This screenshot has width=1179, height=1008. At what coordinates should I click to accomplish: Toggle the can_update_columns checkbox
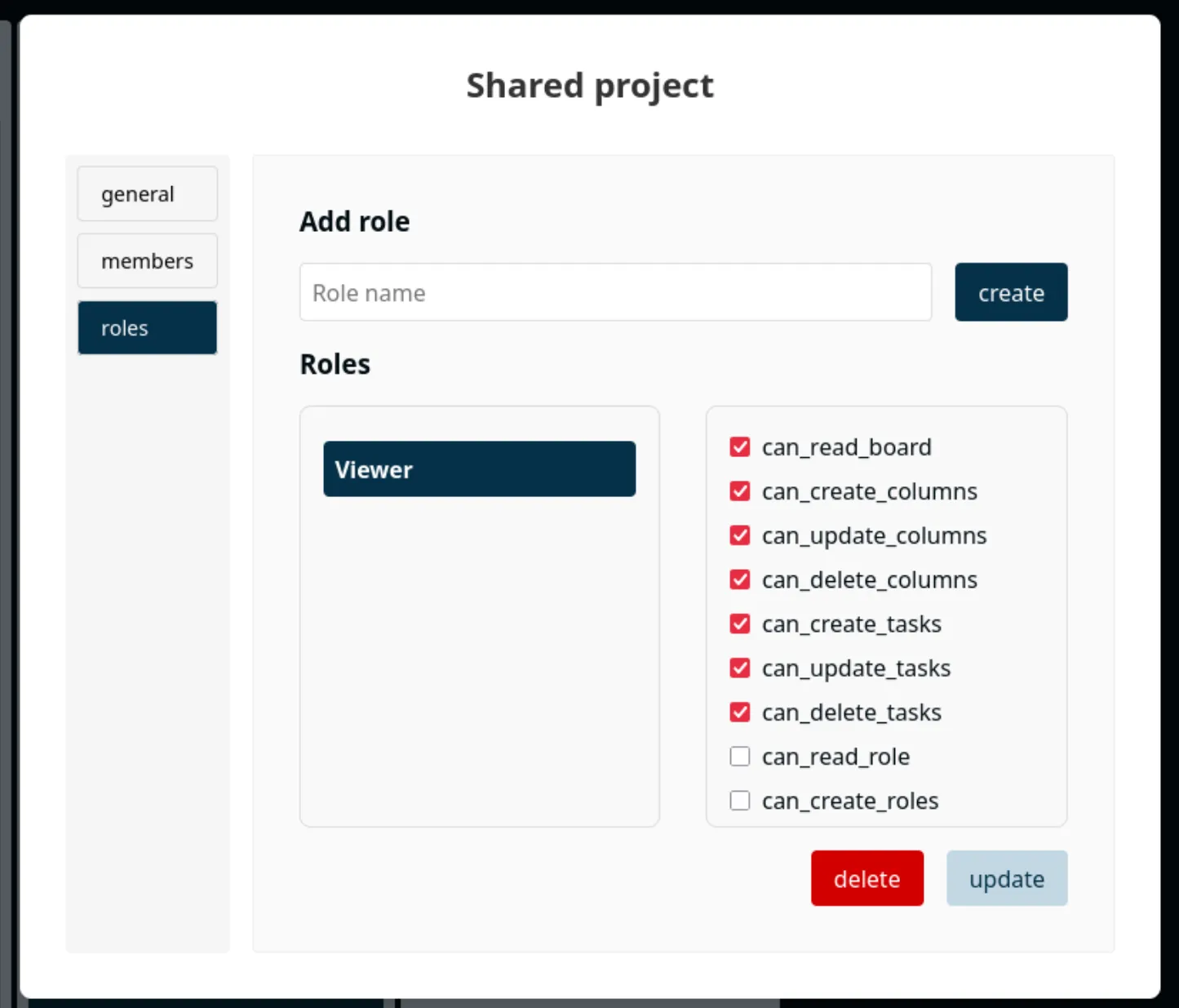pos(740,535)
